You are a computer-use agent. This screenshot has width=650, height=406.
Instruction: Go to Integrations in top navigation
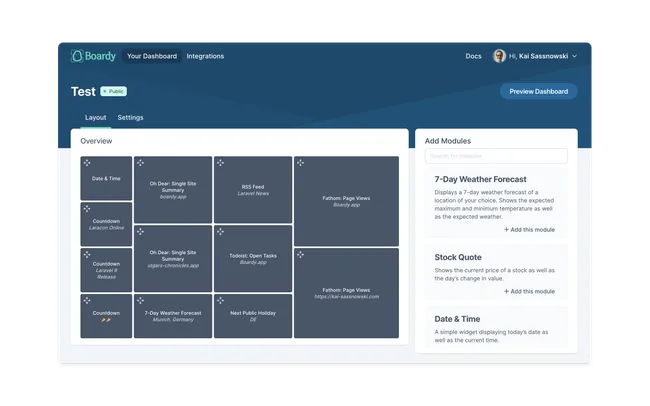pos(205,56)
